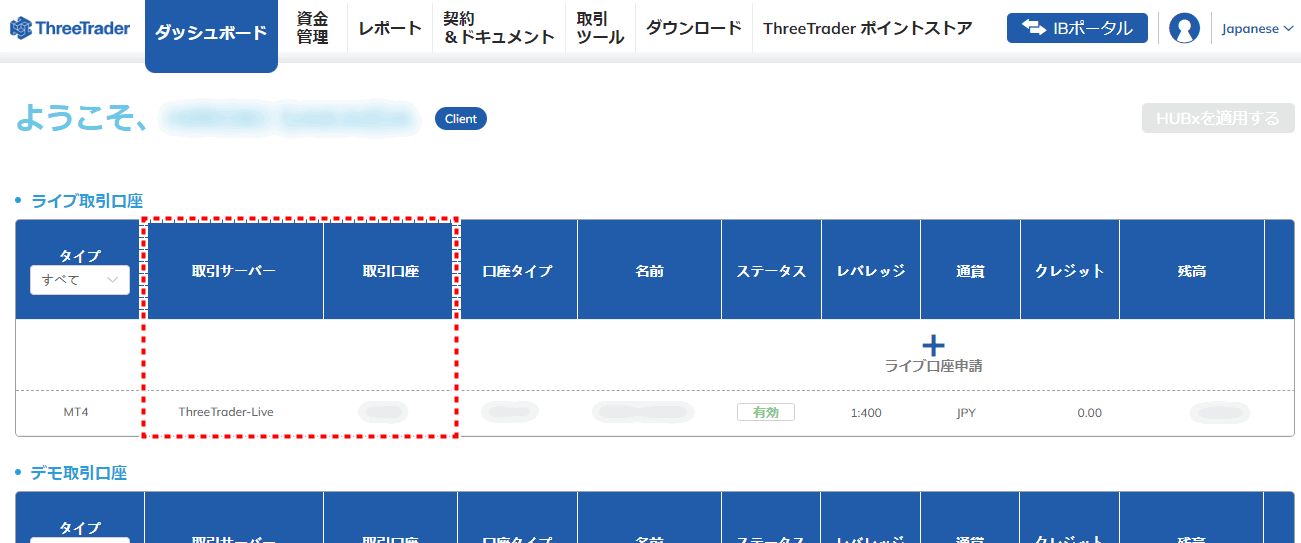This screenshot has height=543, width=1301.
Task: Click the ライブ取引口座 section heading
Action: tap(87, 201)
